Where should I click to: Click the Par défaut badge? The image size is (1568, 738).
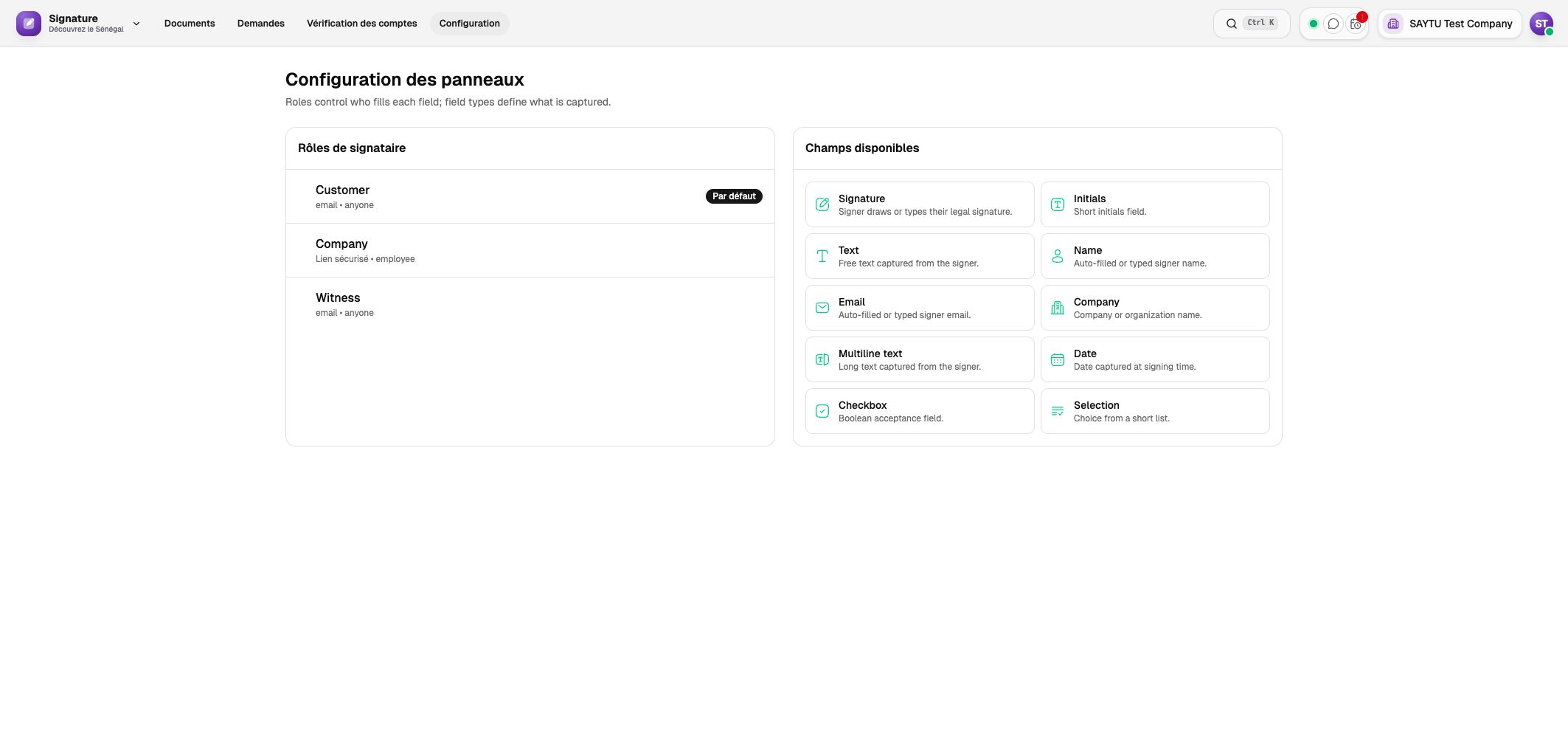(x=734, y=196)
